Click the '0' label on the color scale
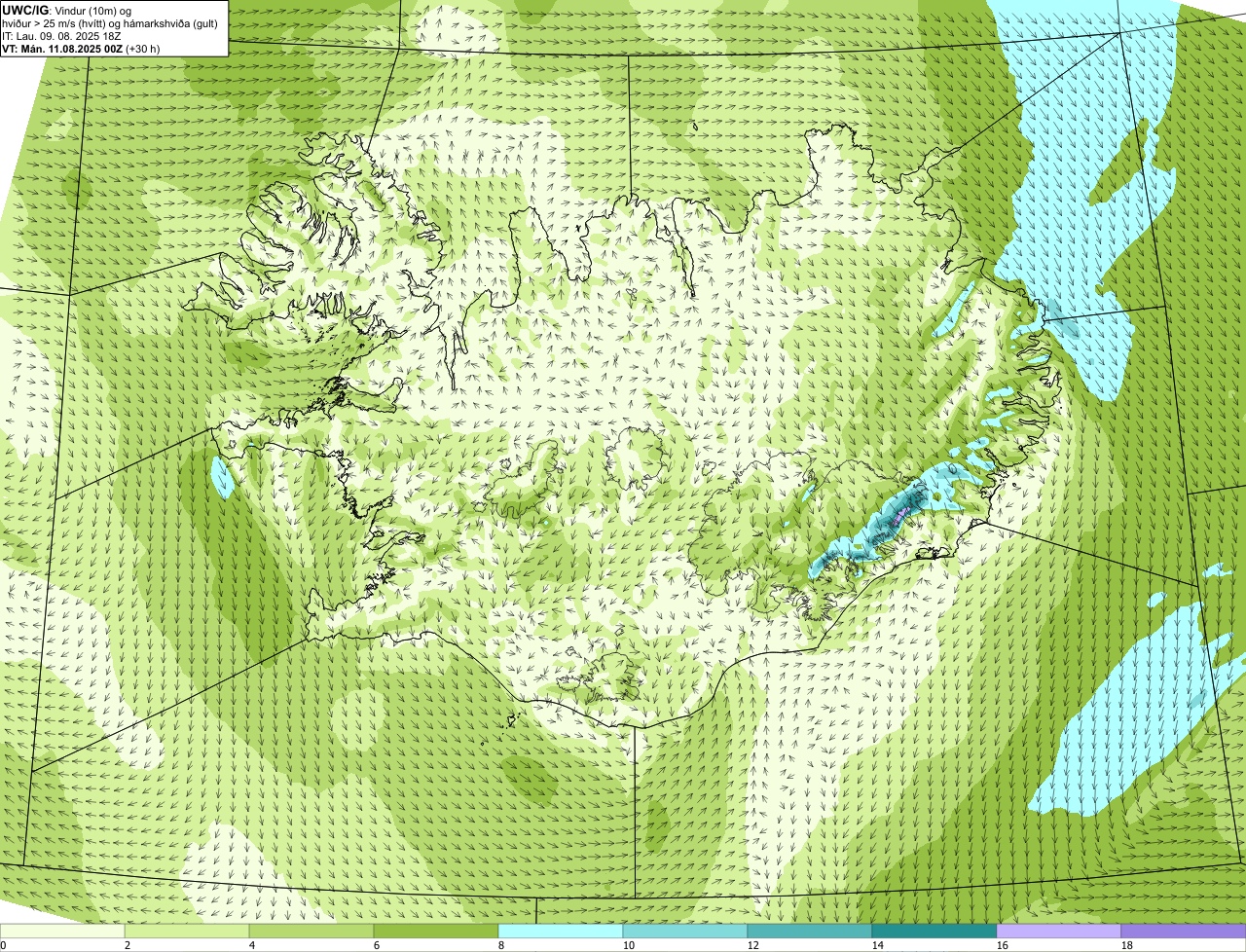The image size is (1246, 952). pyautogui.click(x=3, y=945)
